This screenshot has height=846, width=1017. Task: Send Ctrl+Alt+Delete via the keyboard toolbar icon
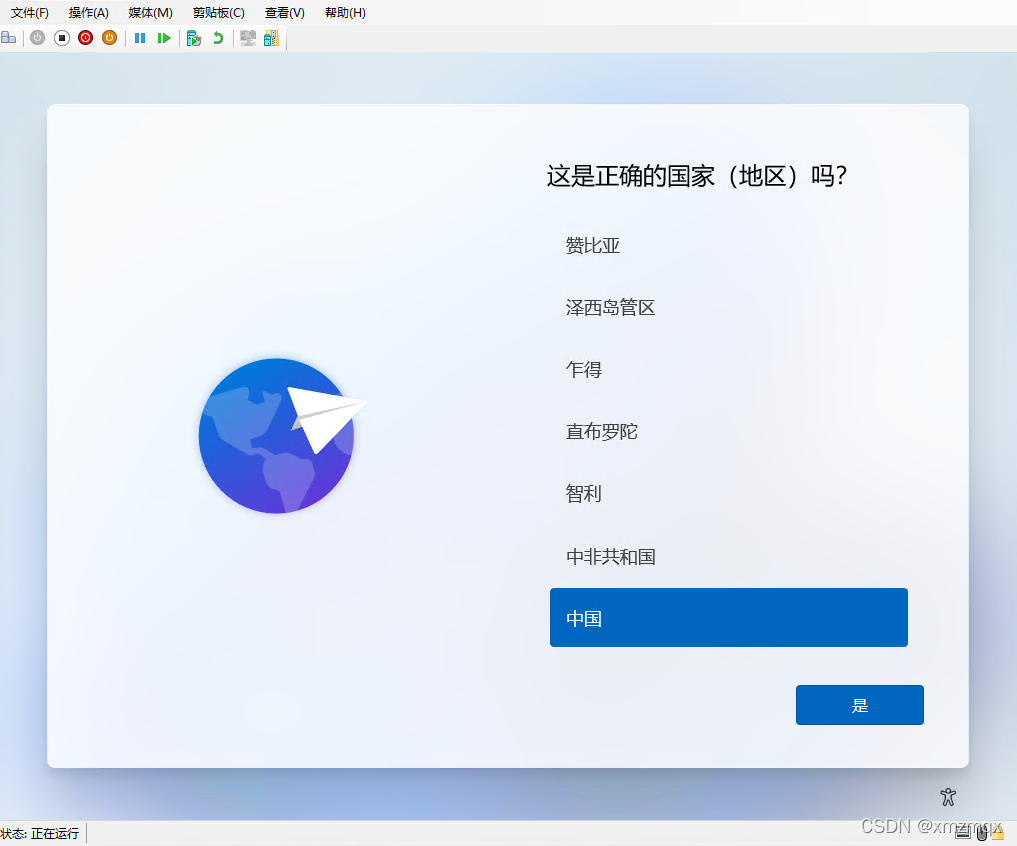[8, 38]
